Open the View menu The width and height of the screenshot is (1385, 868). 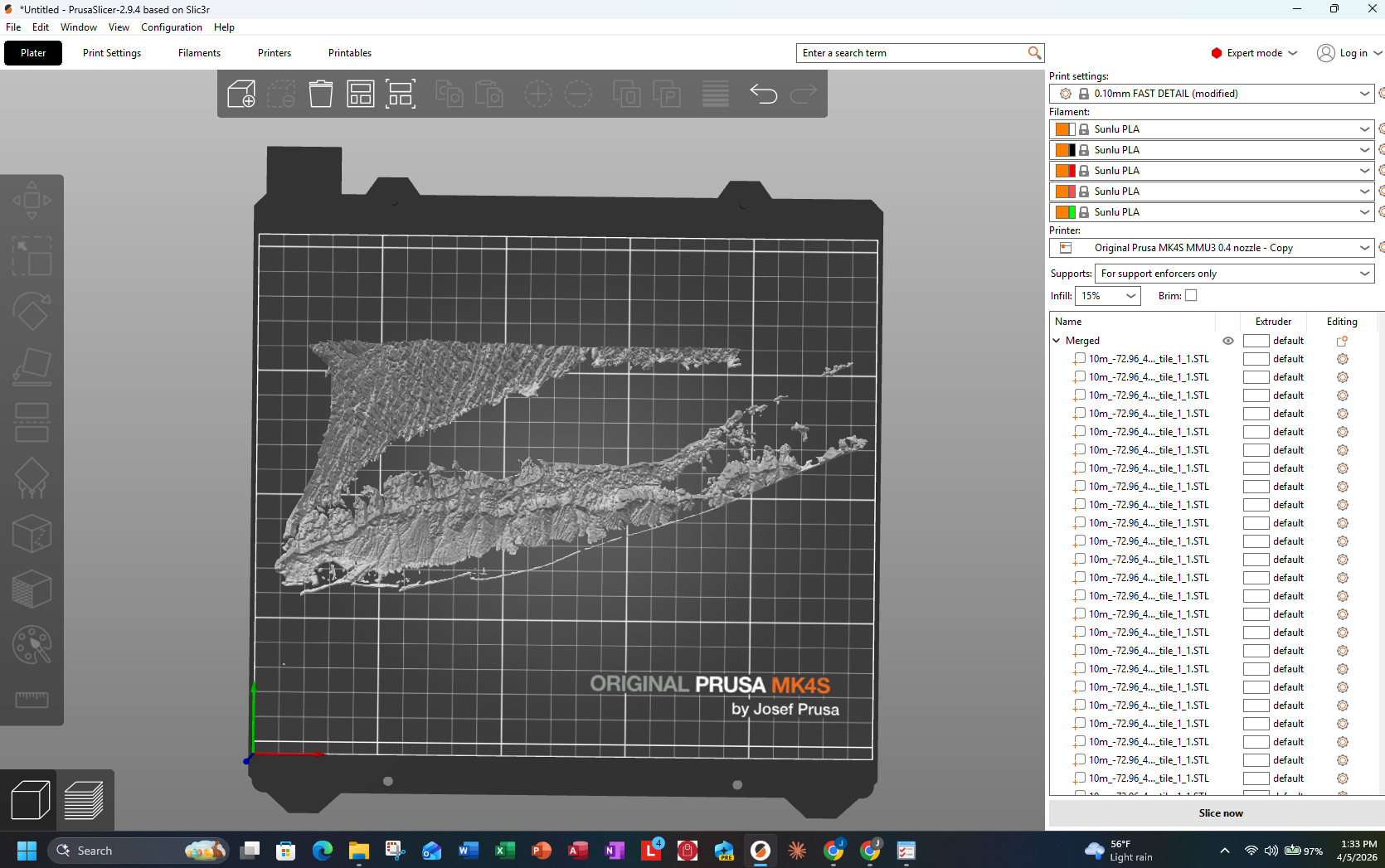pyautogui.click(x=119, y=27)
